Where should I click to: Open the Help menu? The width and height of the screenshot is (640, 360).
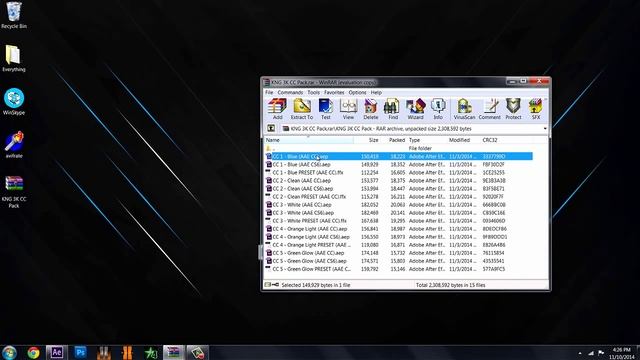tap(376, 93)
